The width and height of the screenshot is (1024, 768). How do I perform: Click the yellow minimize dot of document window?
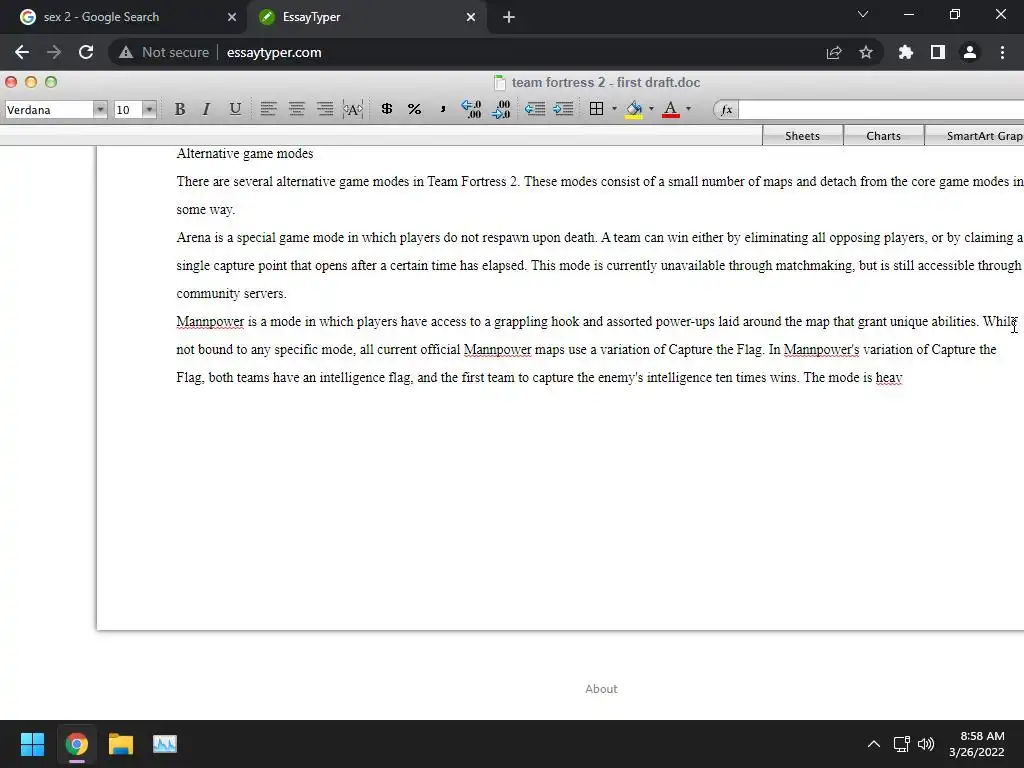point(31,82)
